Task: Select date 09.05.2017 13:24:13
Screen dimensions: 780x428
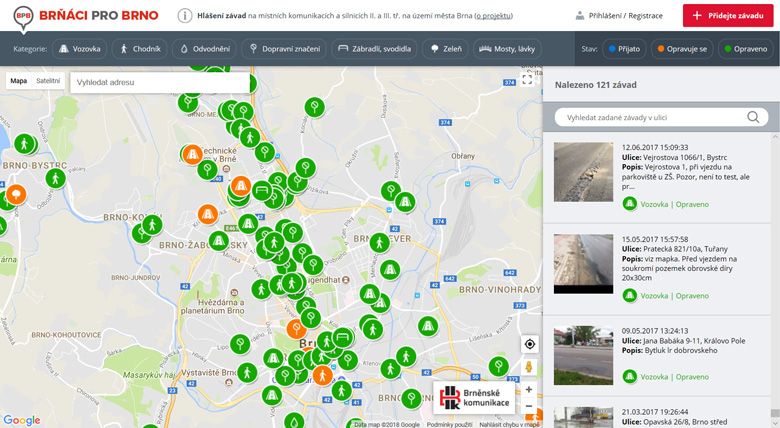Action: (x=655, y=331)
